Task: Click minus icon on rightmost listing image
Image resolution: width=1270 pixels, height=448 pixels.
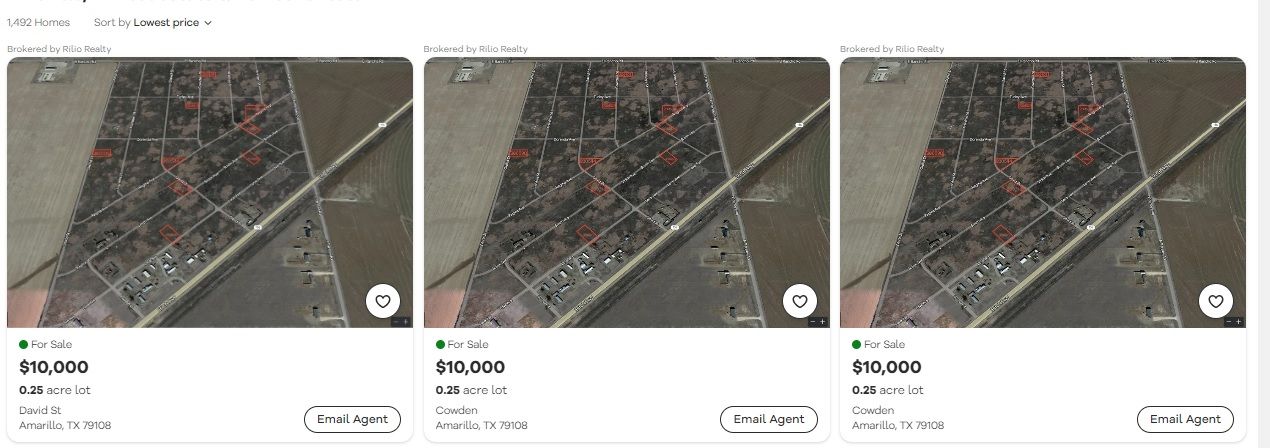Action: click(1229, 322)
